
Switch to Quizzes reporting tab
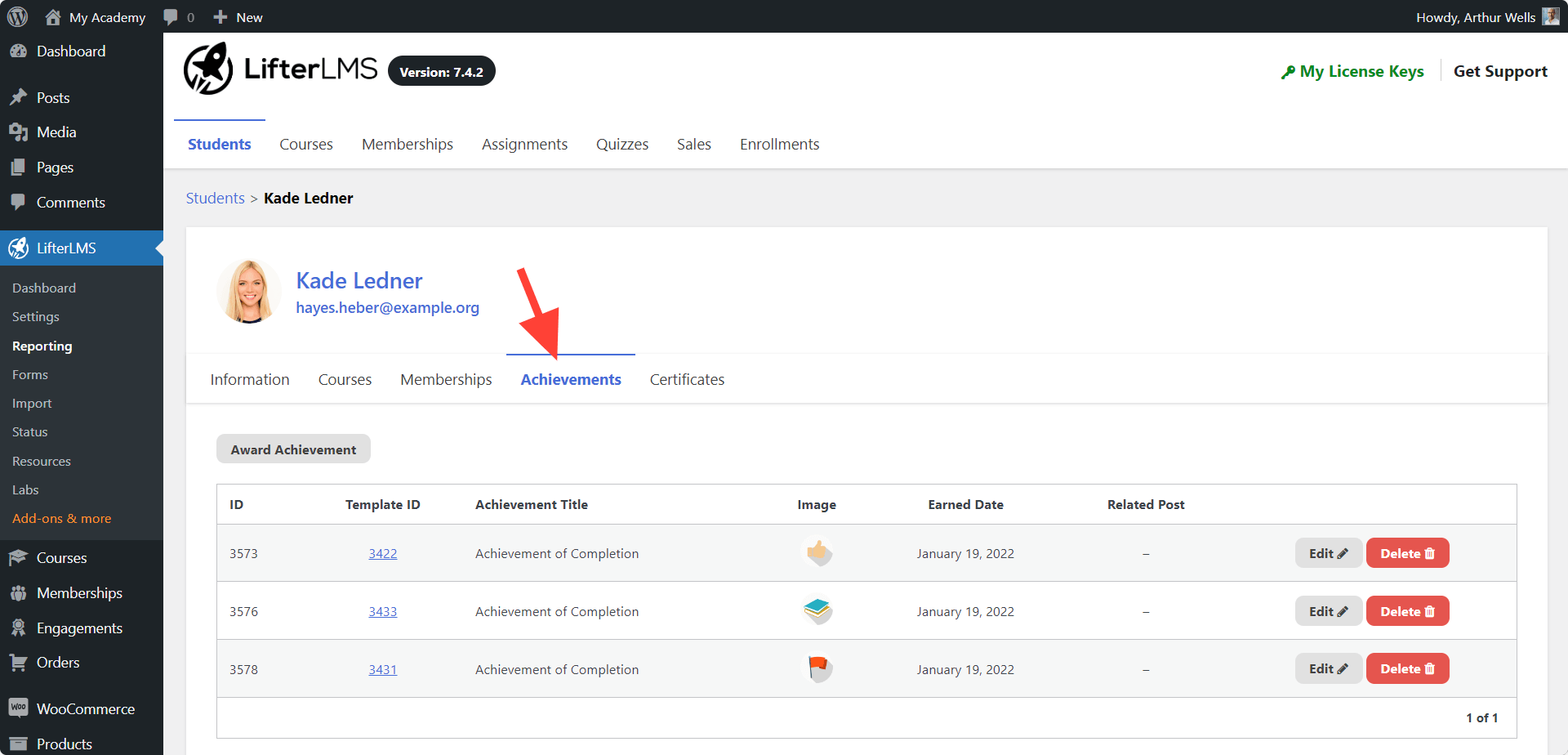click(622, 144)
